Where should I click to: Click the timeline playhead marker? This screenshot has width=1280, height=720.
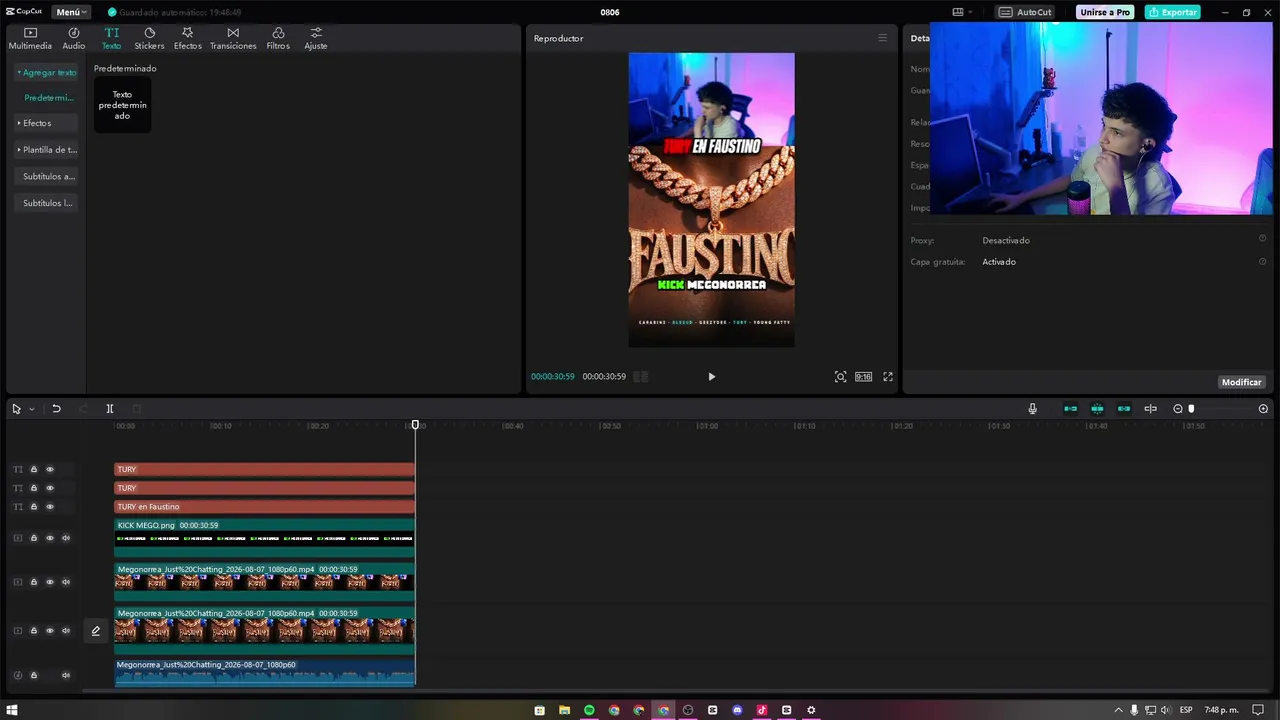click(x=416, y=425)
